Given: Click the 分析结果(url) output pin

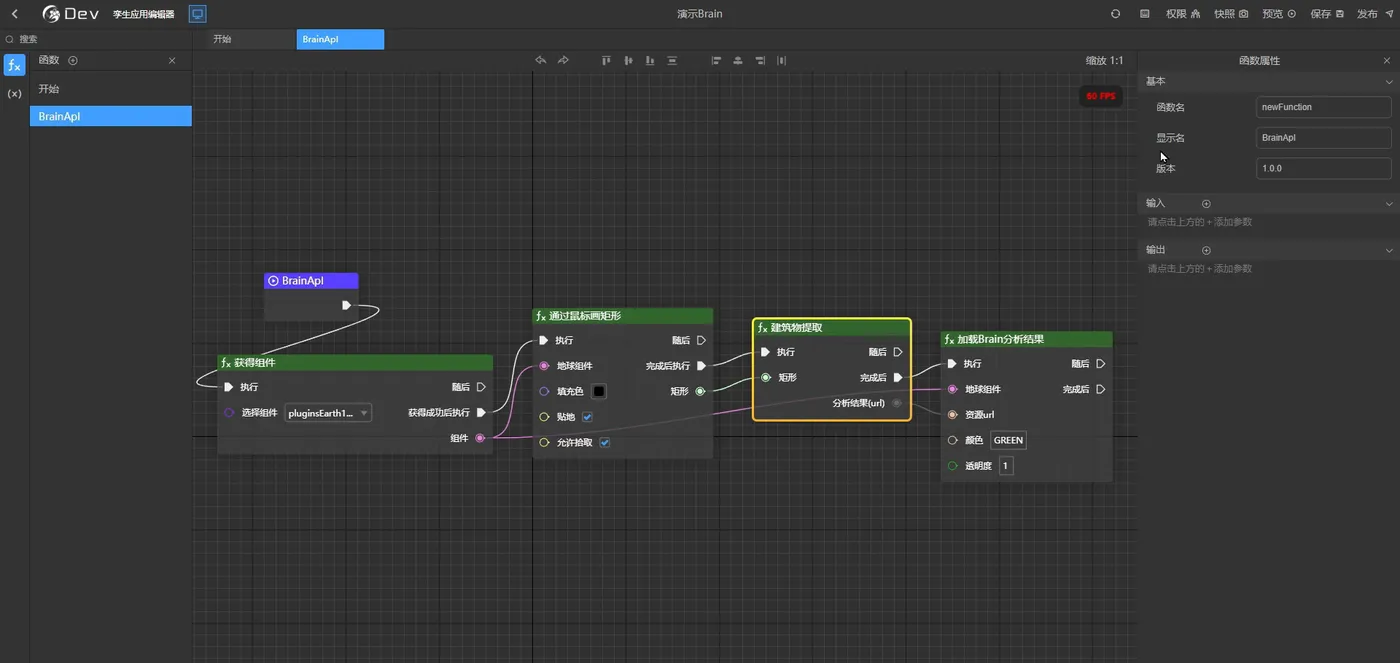Looking at the screenshot, I should point(897,403).
